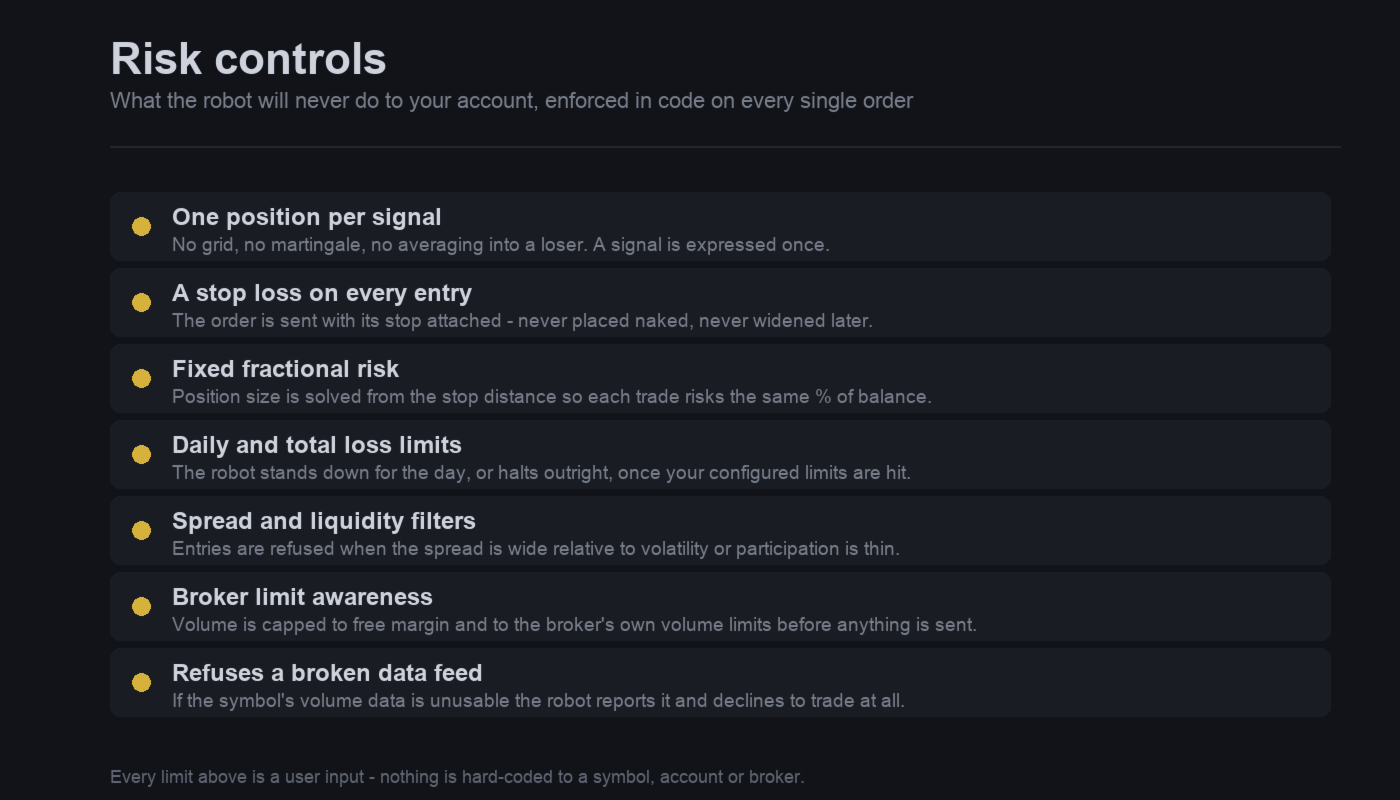The height and width of the screenshot is (800, 1400).
Task: Select the yellow dot for Fixed fractional risk
Action: 141,378
